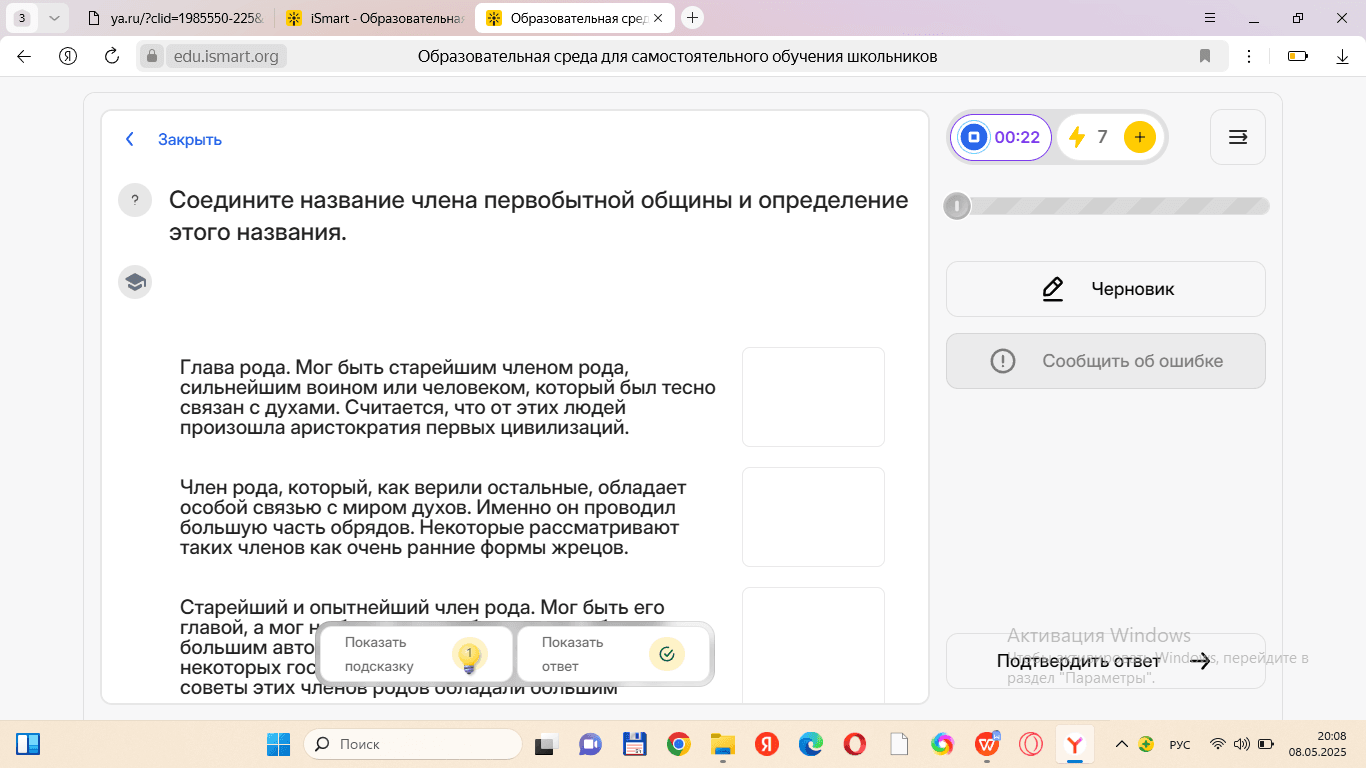1366x768 pixels.
Task: Open WPS Office from the taskbar
Action: coord(987,744)
